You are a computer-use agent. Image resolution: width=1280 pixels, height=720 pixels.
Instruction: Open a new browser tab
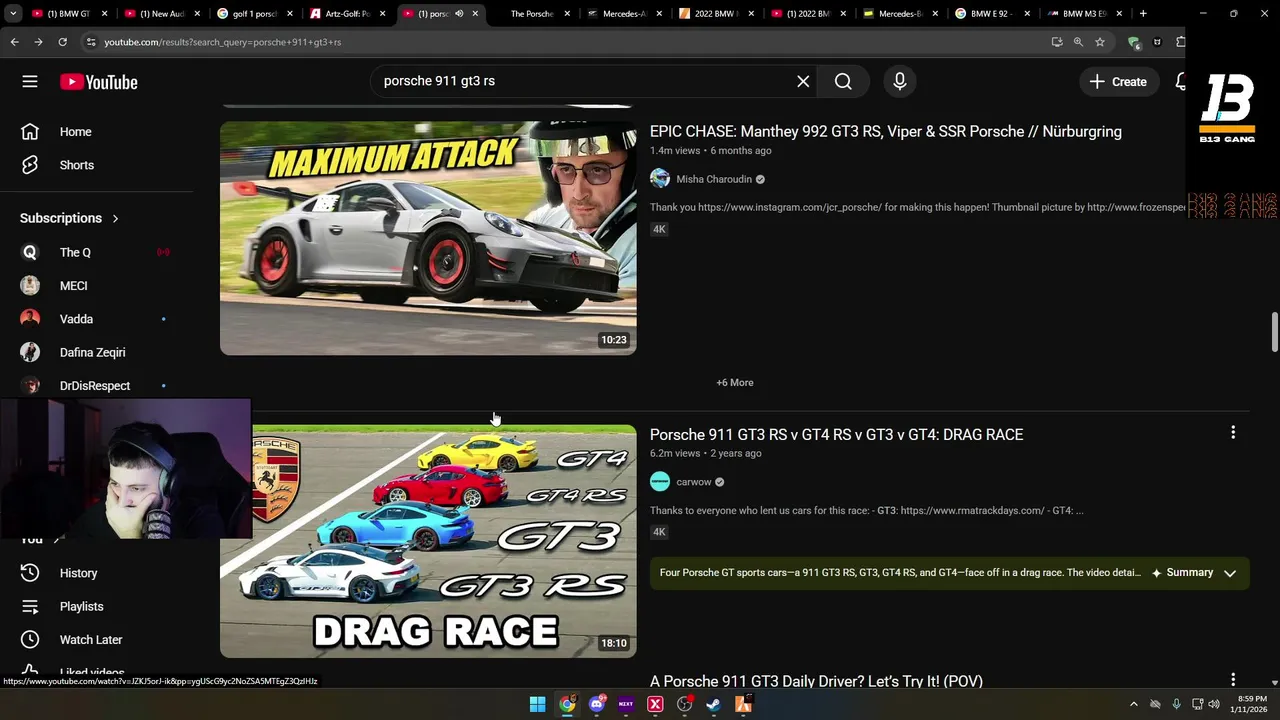click(x=1143, y=14)
